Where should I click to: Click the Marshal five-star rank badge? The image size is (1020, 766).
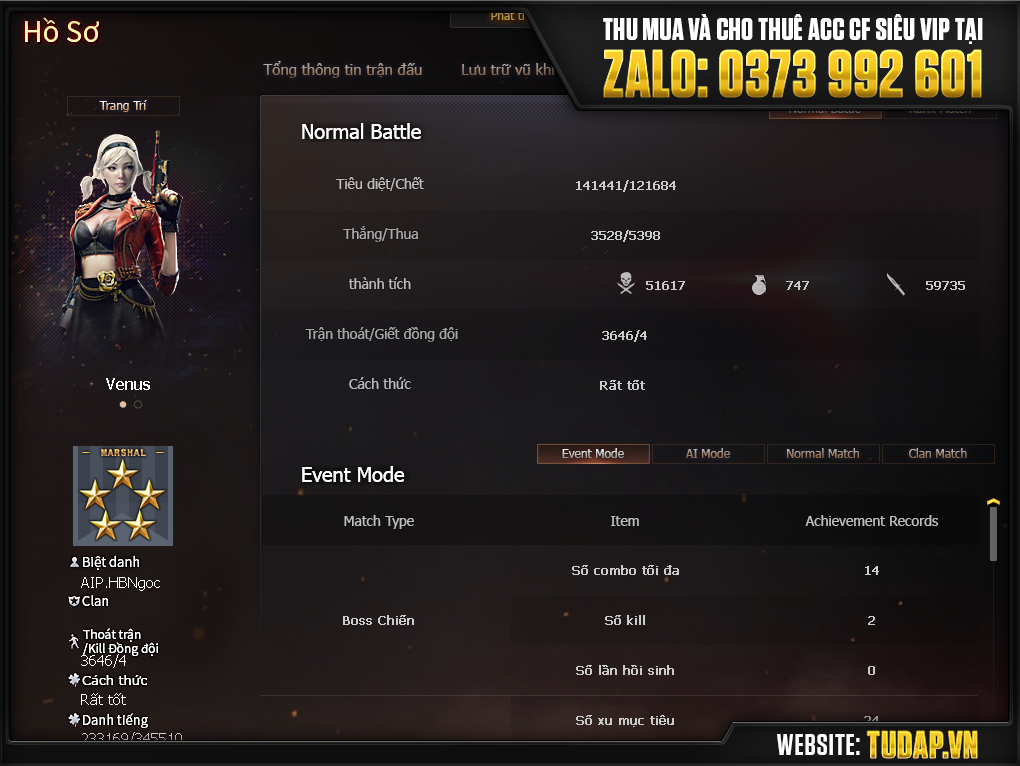coord(123,495)
